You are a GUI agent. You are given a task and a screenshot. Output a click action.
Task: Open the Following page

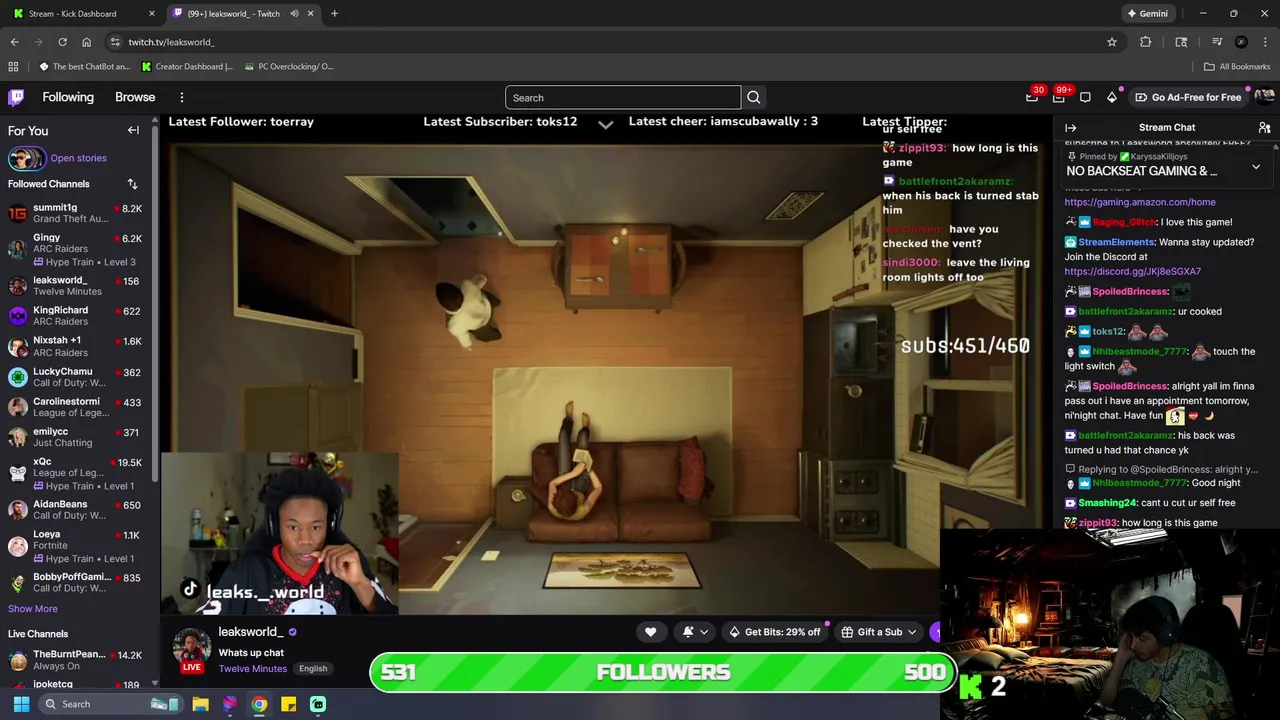68,97
